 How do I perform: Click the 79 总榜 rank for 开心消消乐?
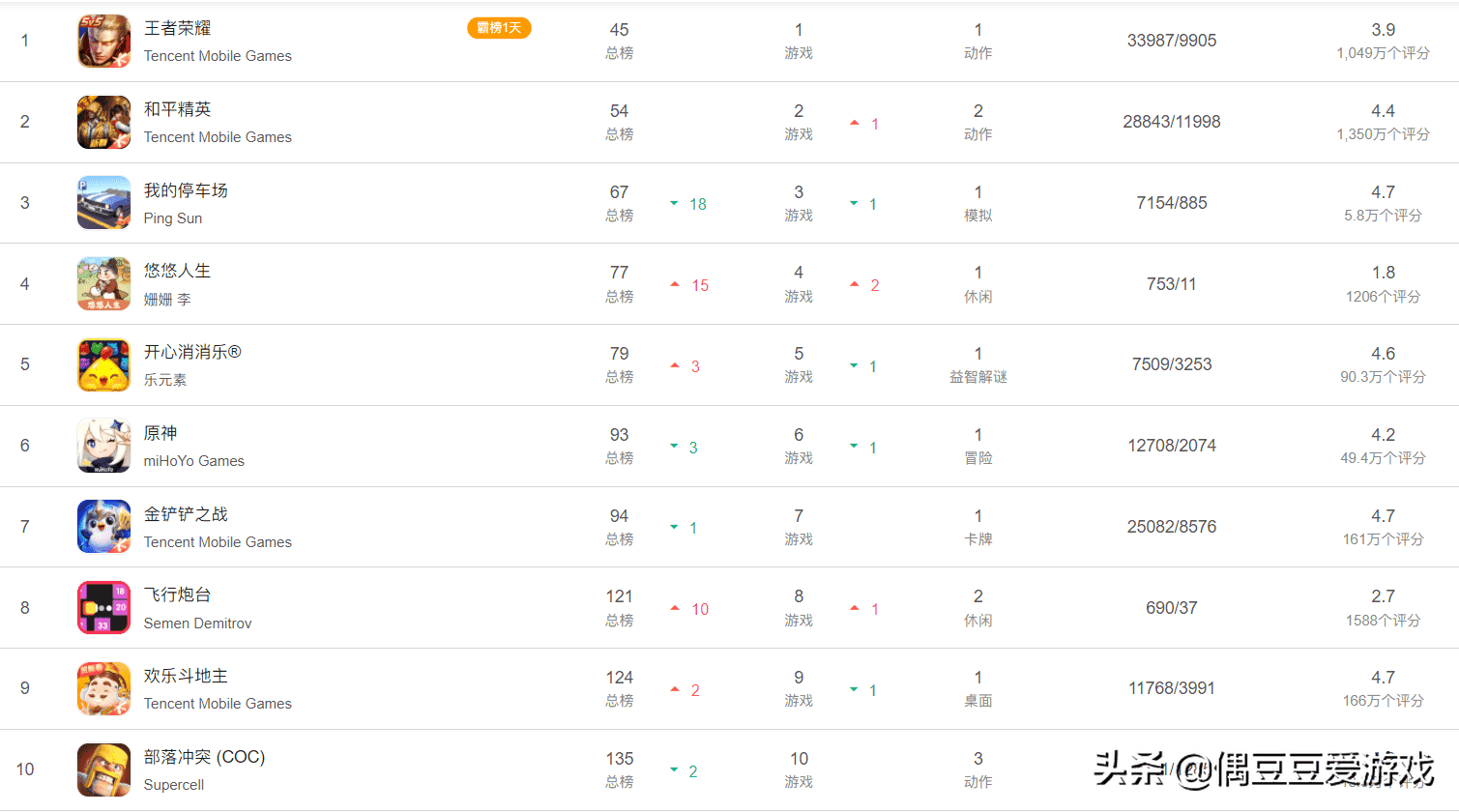tap(620, 364)
